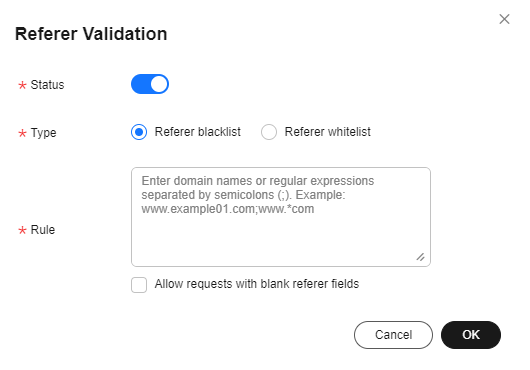The width and height of the screenshot is (530, 370).
Task: Turn off the Status switch
Action: pyautogui.click(x=150, y=84)
